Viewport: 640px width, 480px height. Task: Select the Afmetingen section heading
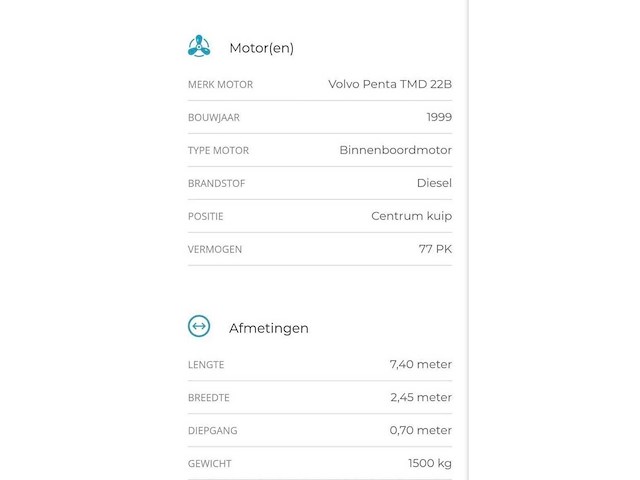coord(269,329)
